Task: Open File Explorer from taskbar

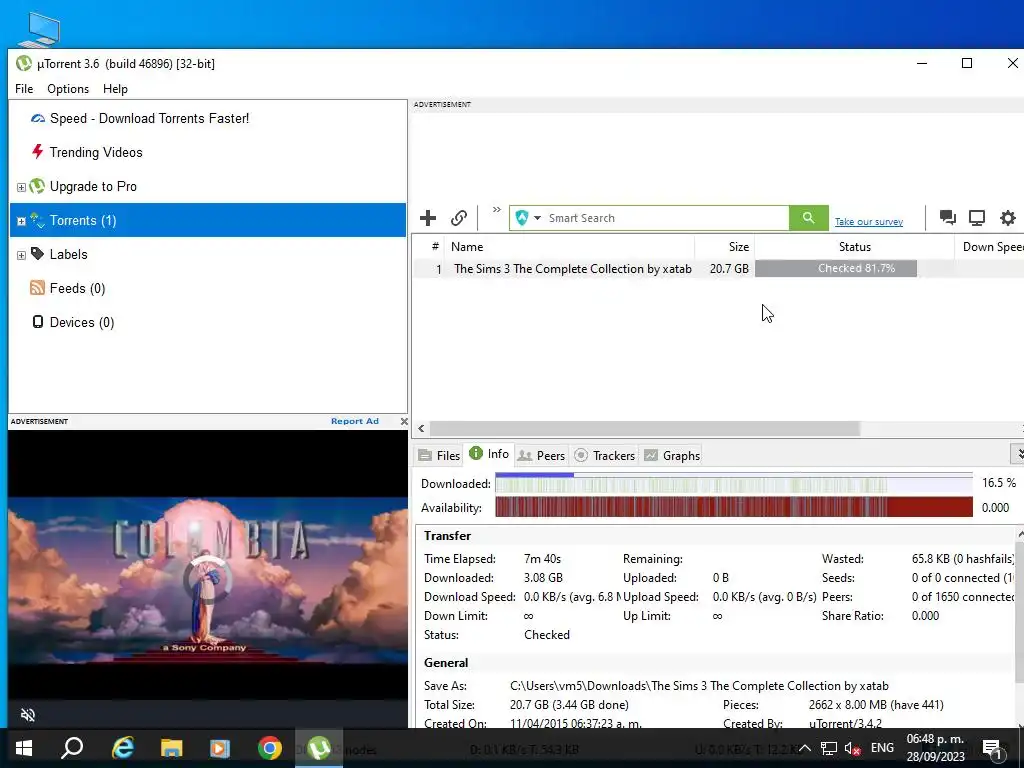Action: 171,748
